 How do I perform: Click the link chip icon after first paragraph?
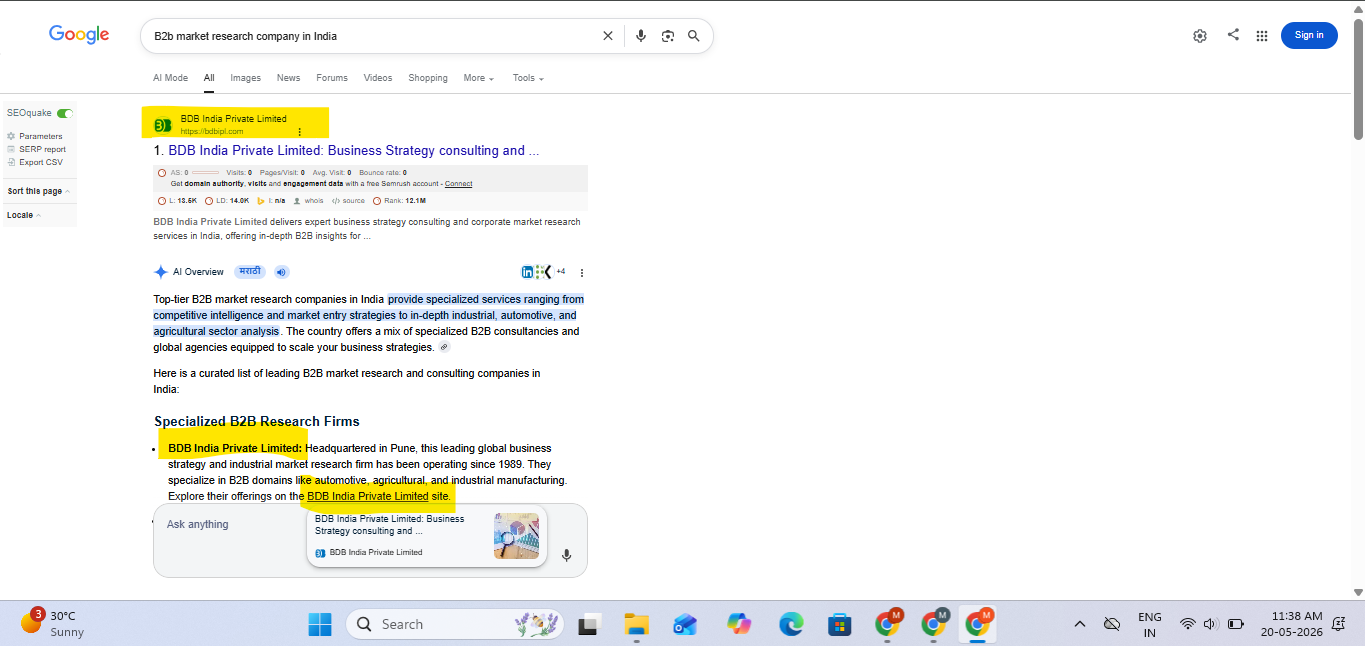(444, 347)
